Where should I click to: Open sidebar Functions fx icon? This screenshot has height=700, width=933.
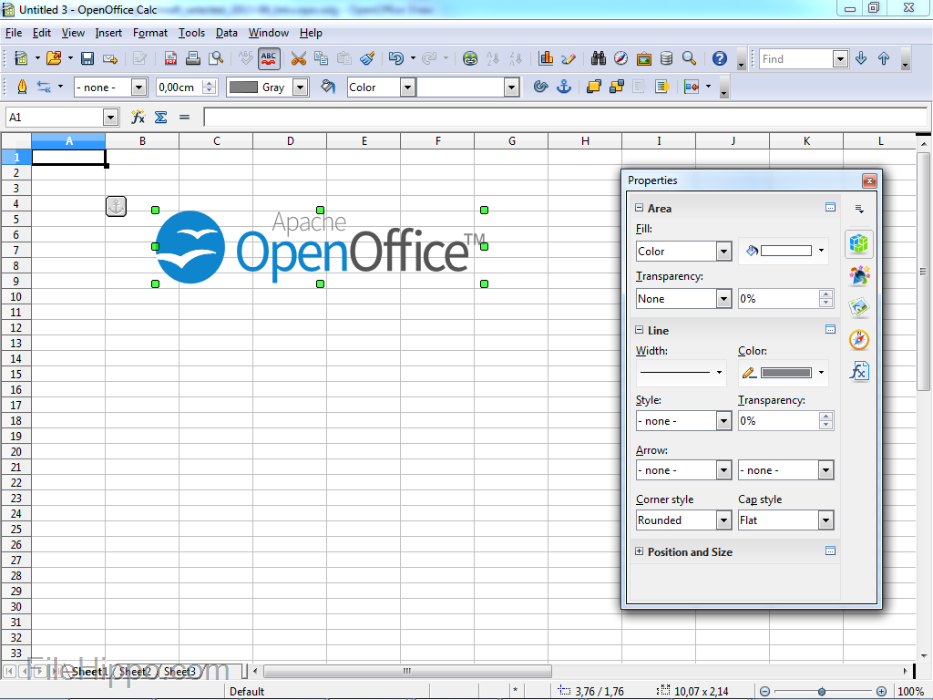(x=859, y=372)
